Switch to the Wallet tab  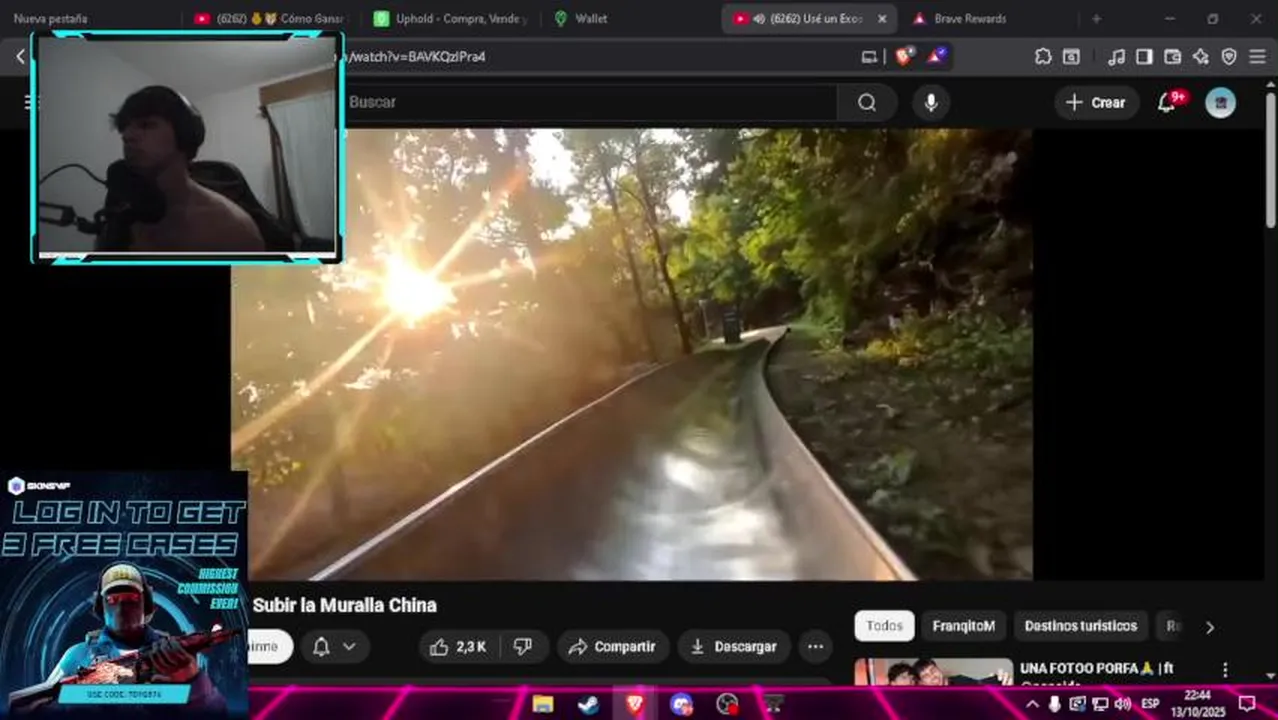[x=590, y=19]
